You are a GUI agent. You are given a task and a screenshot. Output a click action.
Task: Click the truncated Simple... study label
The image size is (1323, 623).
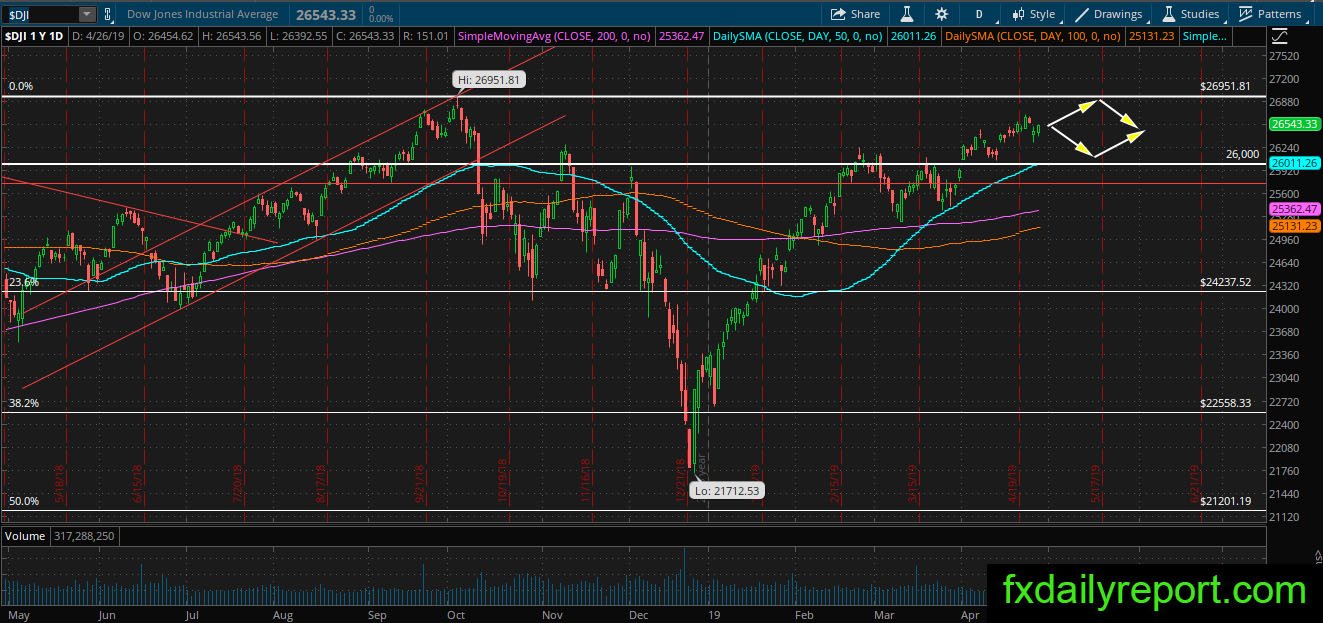coord(1204,36)
